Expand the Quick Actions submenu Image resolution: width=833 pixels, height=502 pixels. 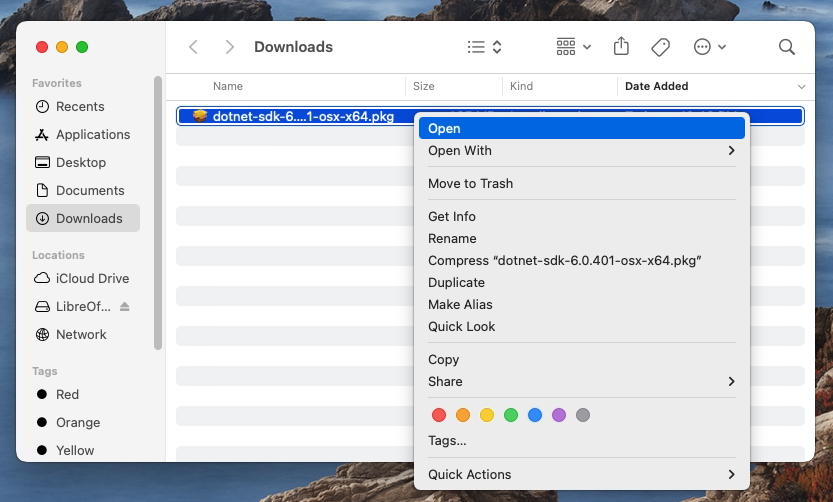582,475
